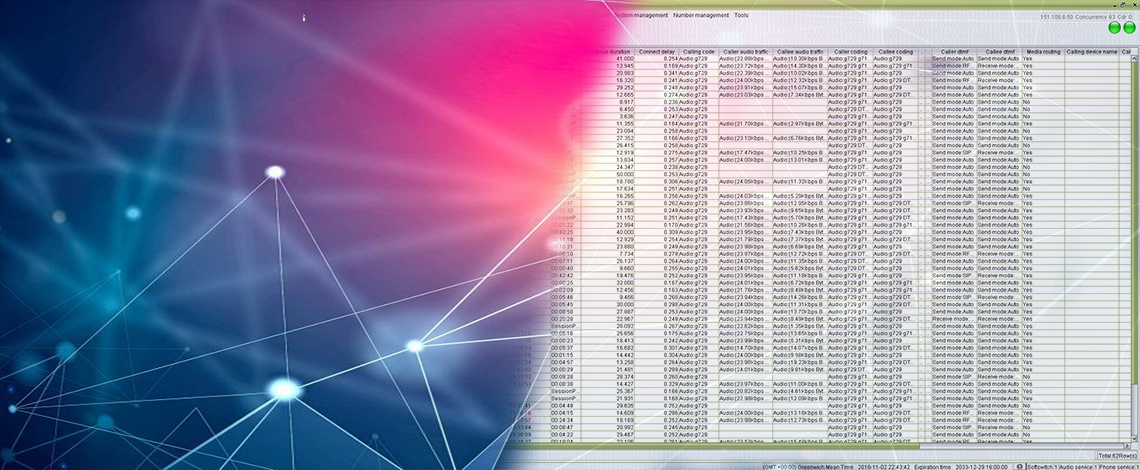Select the time cell 00:20:28
Viewport: 1140px width, 470px height.
(x=563, y=319)
